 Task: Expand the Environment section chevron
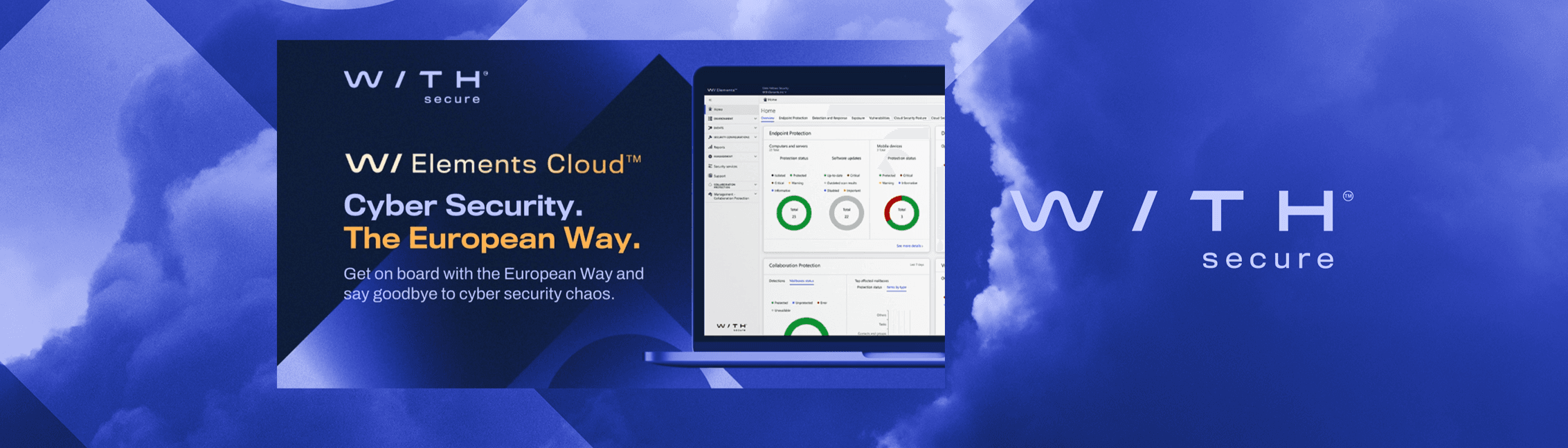pos(755,118)
